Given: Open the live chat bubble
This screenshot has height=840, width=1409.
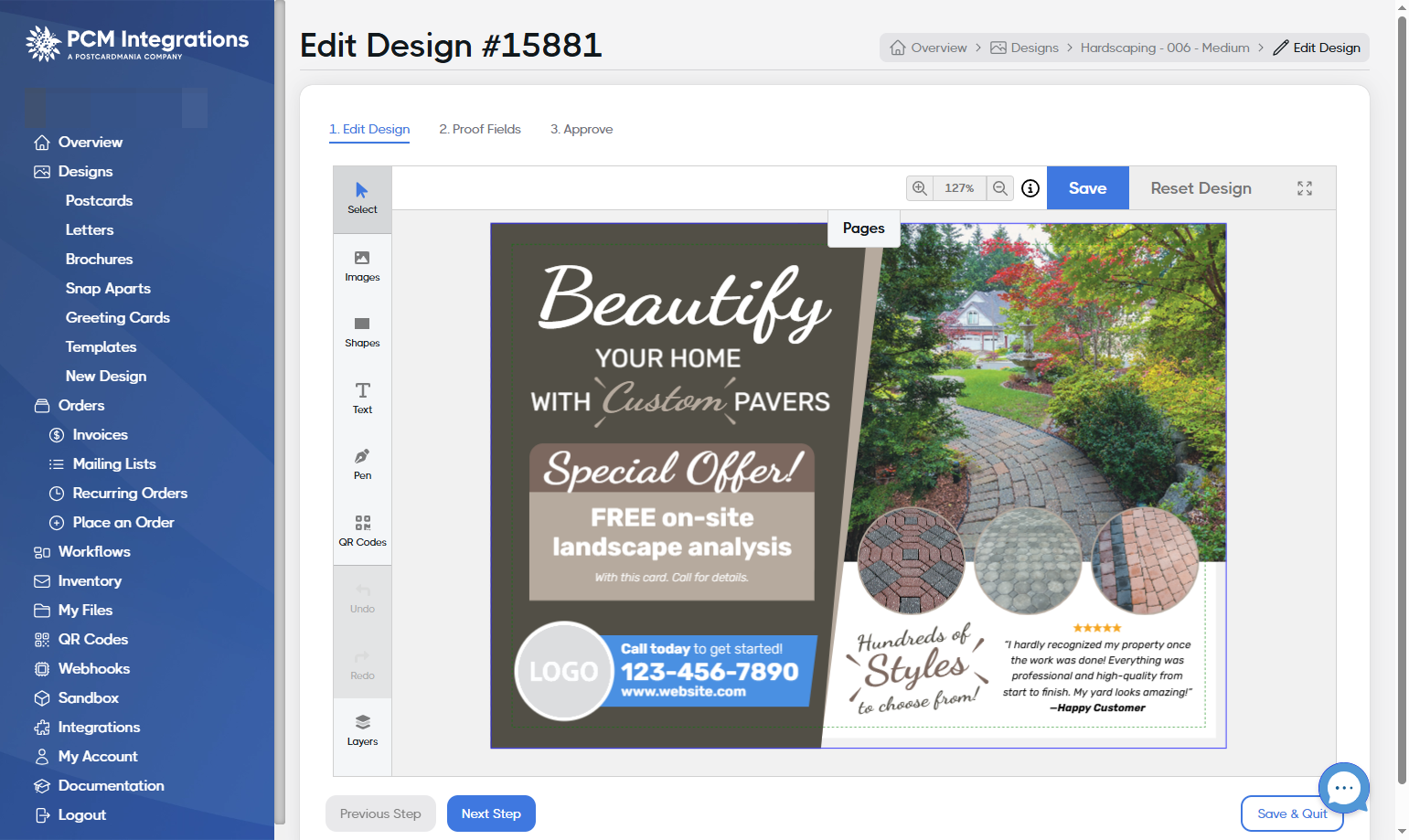Looking at the screenshot, I should pyautogui.click(x=1344, y=787).
